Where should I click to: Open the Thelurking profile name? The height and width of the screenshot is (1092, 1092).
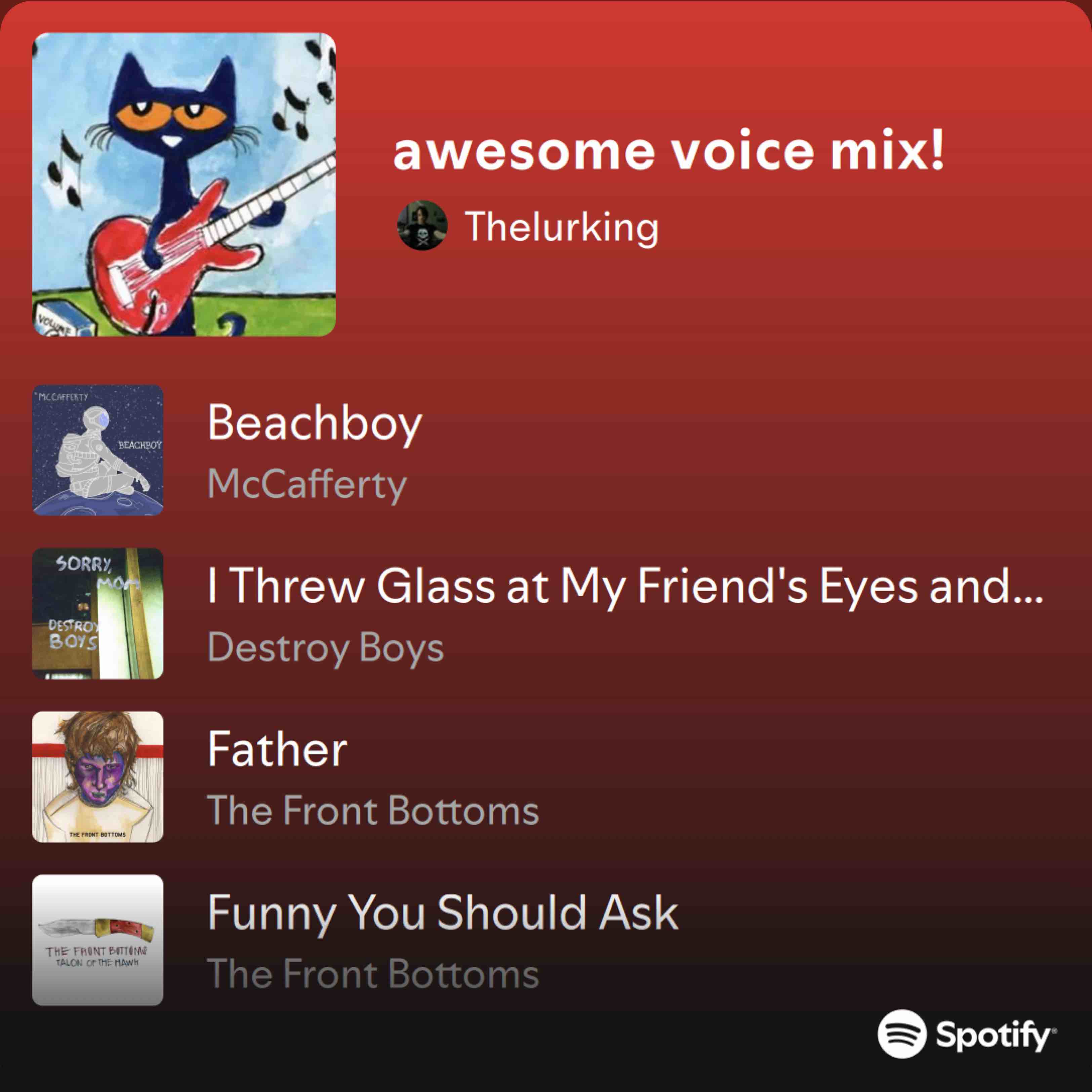(561, 227)
